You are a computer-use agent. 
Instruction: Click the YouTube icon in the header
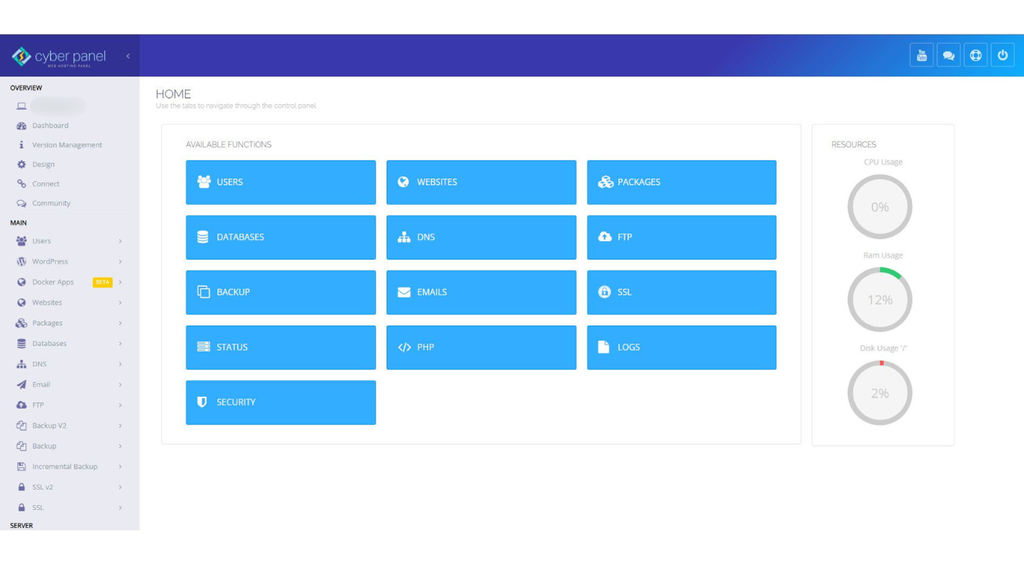(921, 56)
